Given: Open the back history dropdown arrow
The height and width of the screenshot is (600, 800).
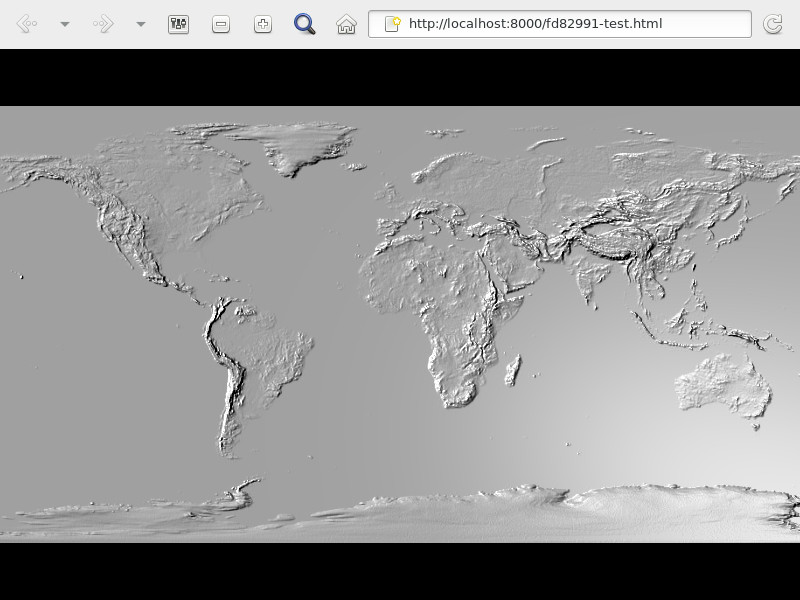Looking at the screenshot, I should [65, 24].
